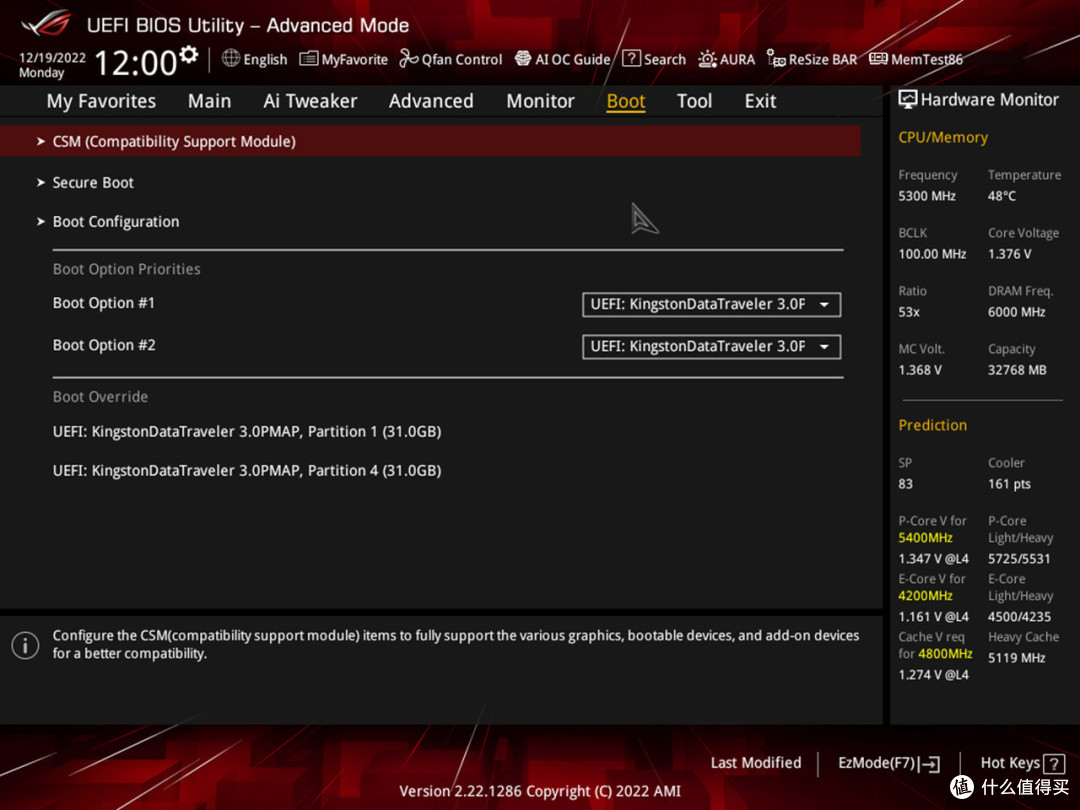Viewport: 1080px width, 810px height.
Task: Expand CSM (Compatibility Support Module)
Action: tap(430, 141)
